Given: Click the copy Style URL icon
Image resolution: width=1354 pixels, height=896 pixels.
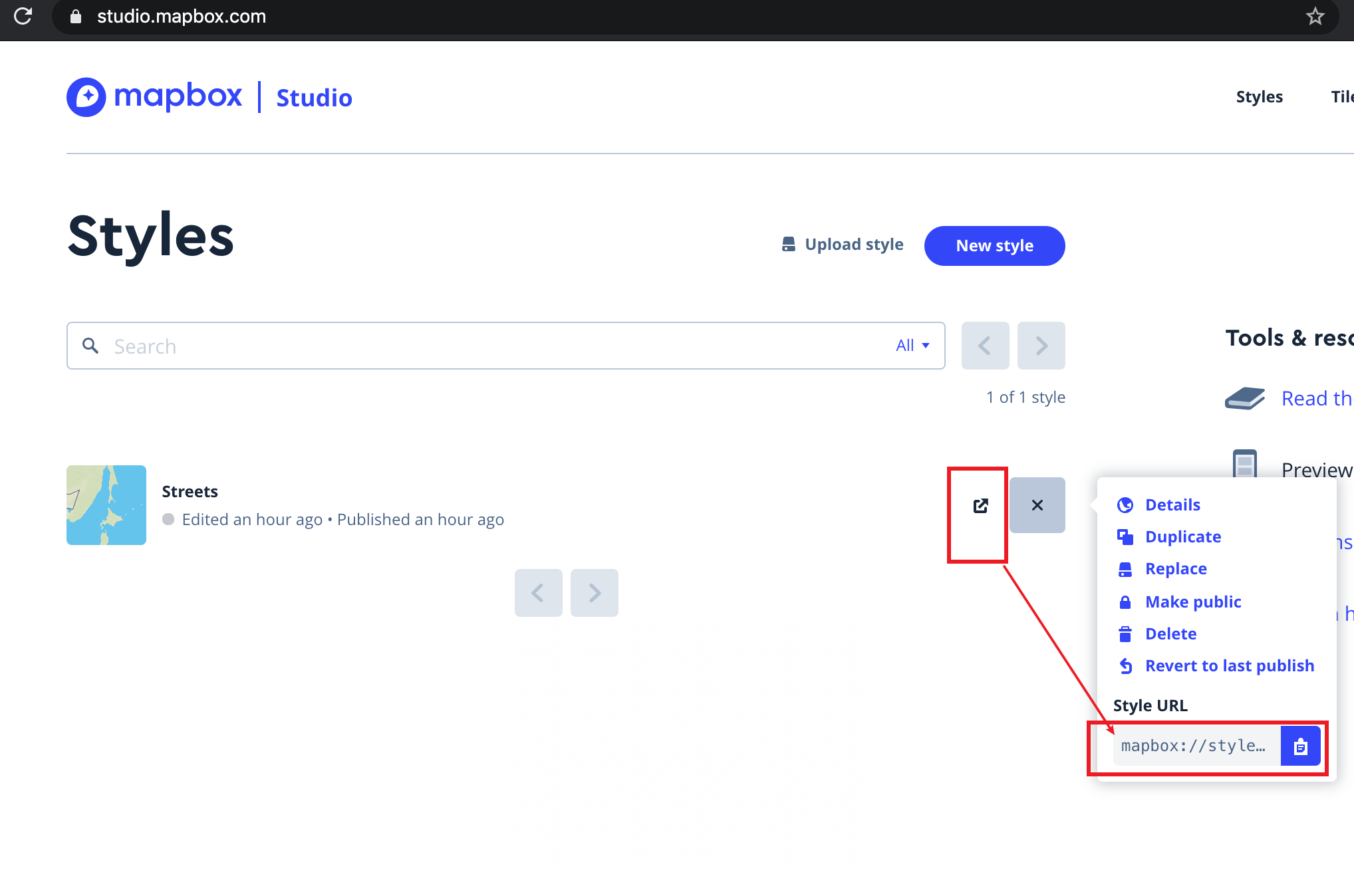Looking at the screenshot, I should 1301,746.
